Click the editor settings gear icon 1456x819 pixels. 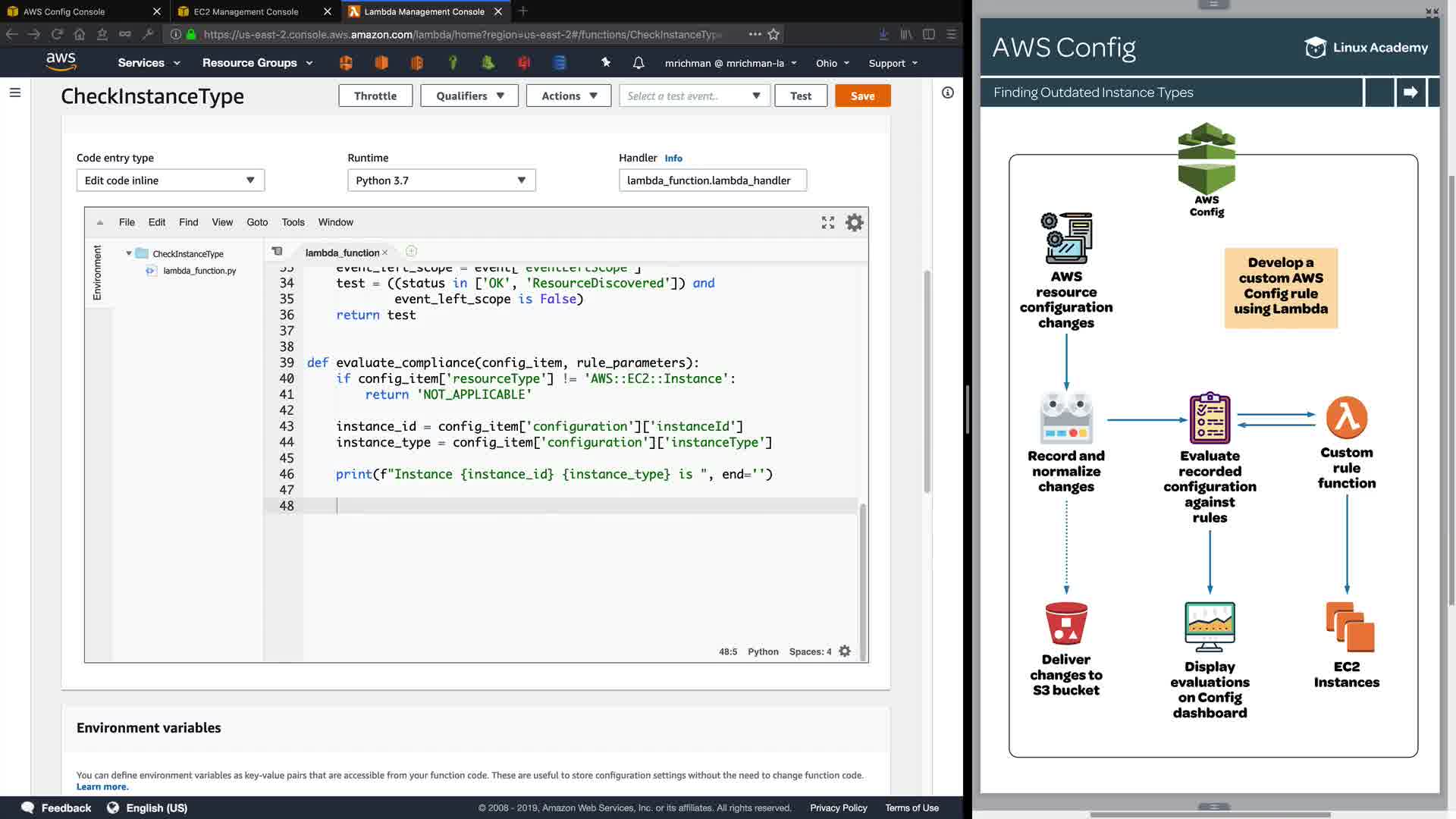(854, 222)
